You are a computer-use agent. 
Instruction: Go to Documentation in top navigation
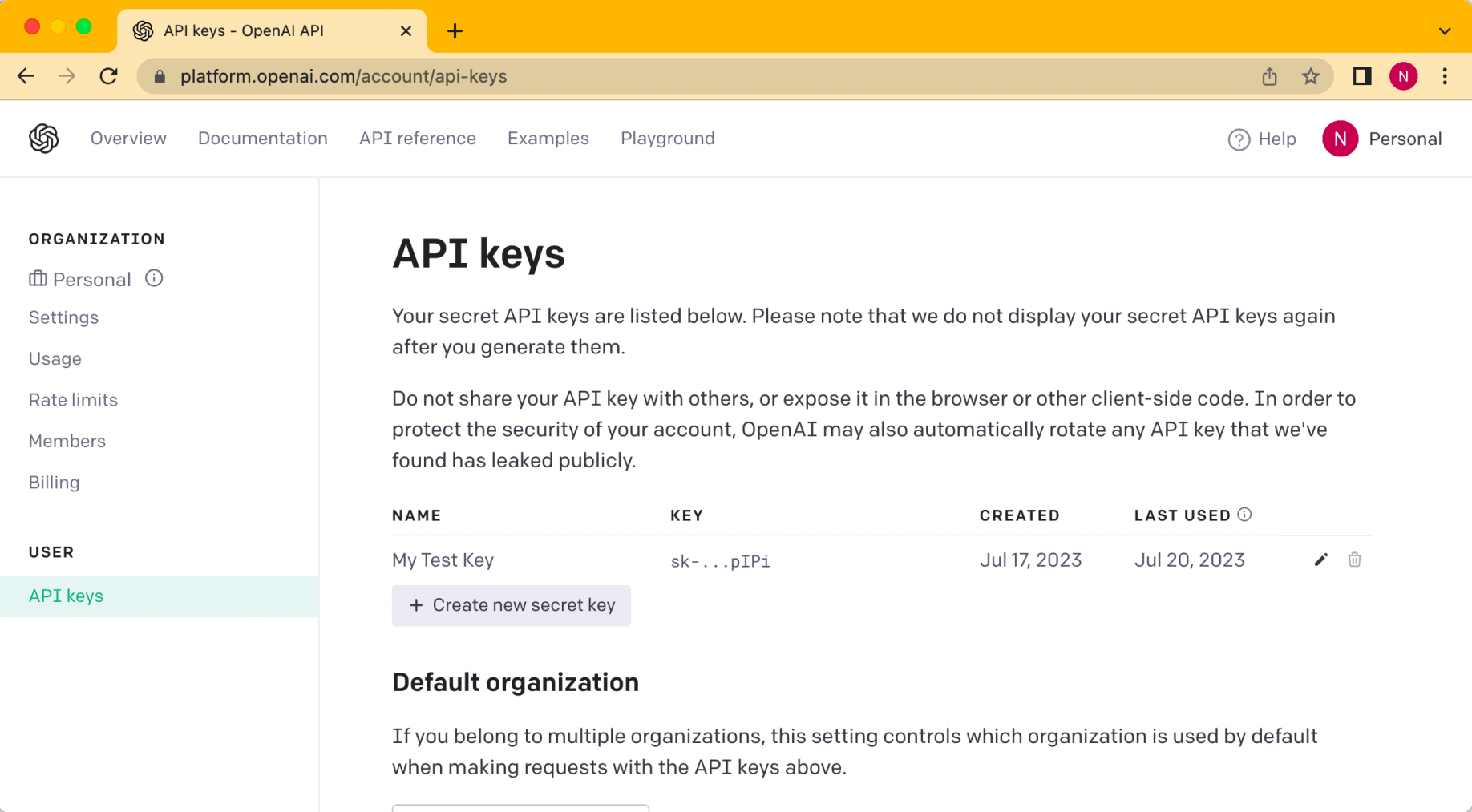point(262,139)
